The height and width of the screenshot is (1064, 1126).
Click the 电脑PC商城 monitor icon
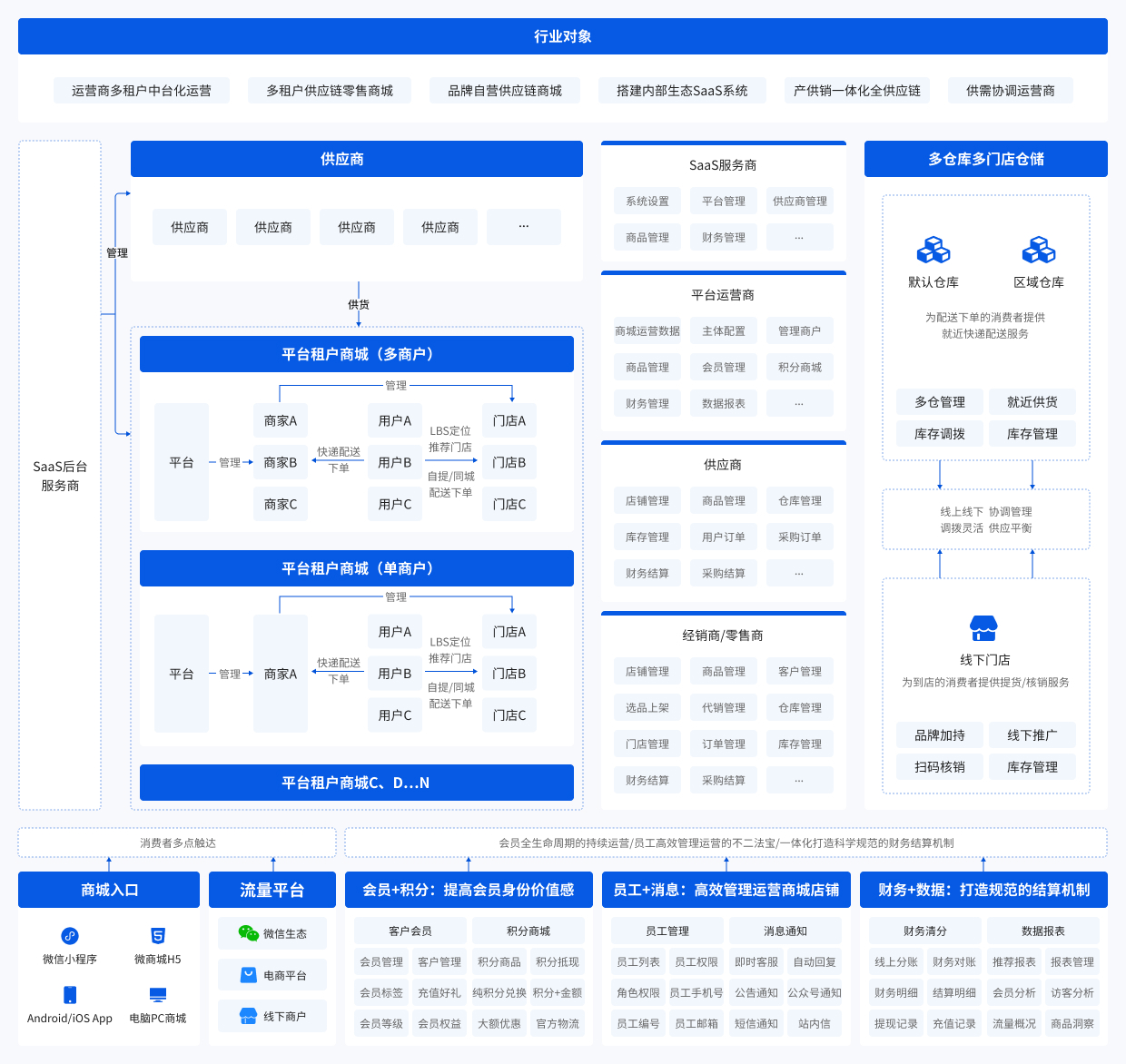158,995
